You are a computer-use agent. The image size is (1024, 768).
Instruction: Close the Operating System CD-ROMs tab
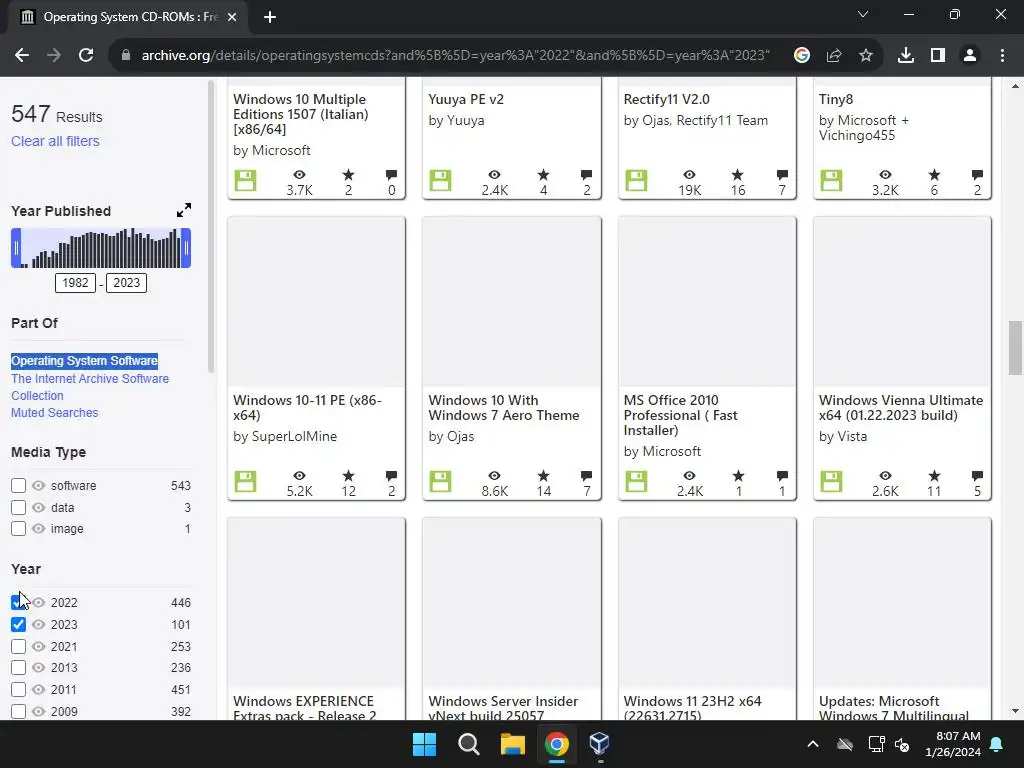(x=232, y=17)
